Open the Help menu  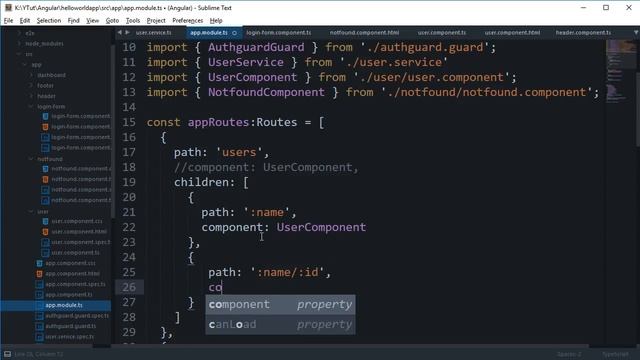216,20
